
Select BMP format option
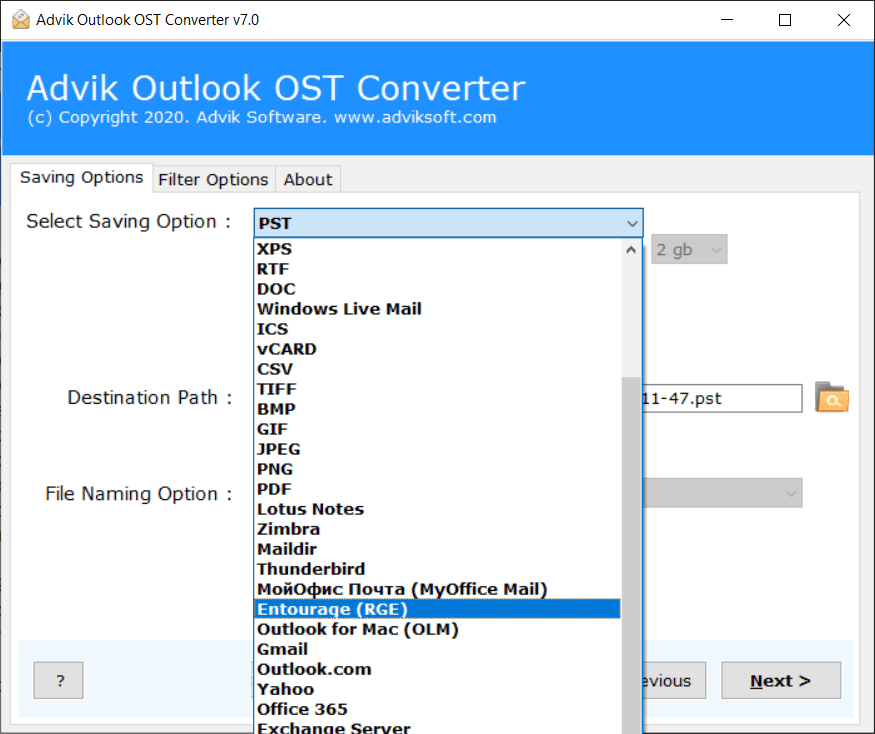pos(438,409)
